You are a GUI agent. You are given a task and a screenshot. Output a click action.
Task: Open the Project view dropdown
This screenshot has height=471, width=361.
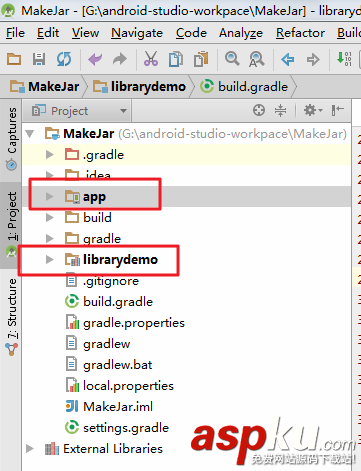79,111
